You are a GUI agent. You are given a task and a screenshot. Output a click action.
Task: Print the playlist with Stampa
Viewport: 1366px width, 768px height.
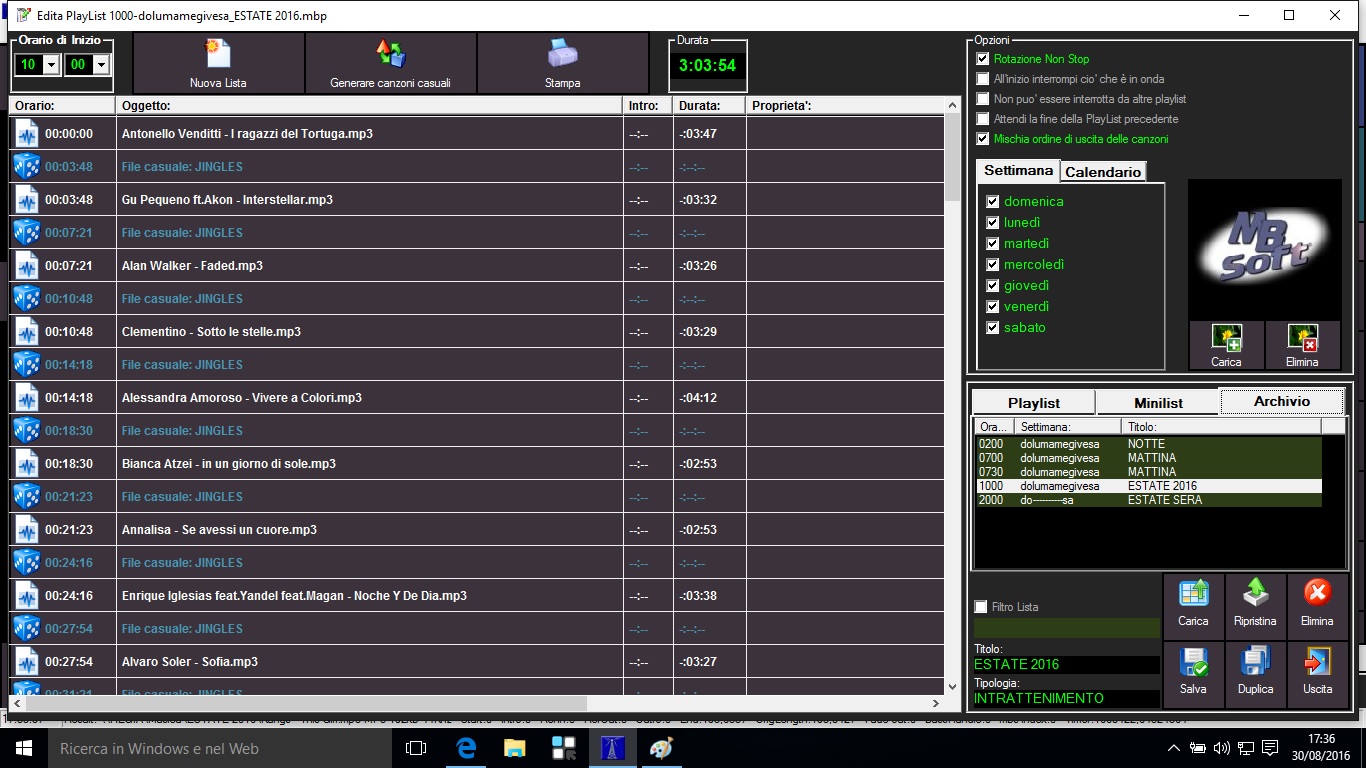point(562,55)
